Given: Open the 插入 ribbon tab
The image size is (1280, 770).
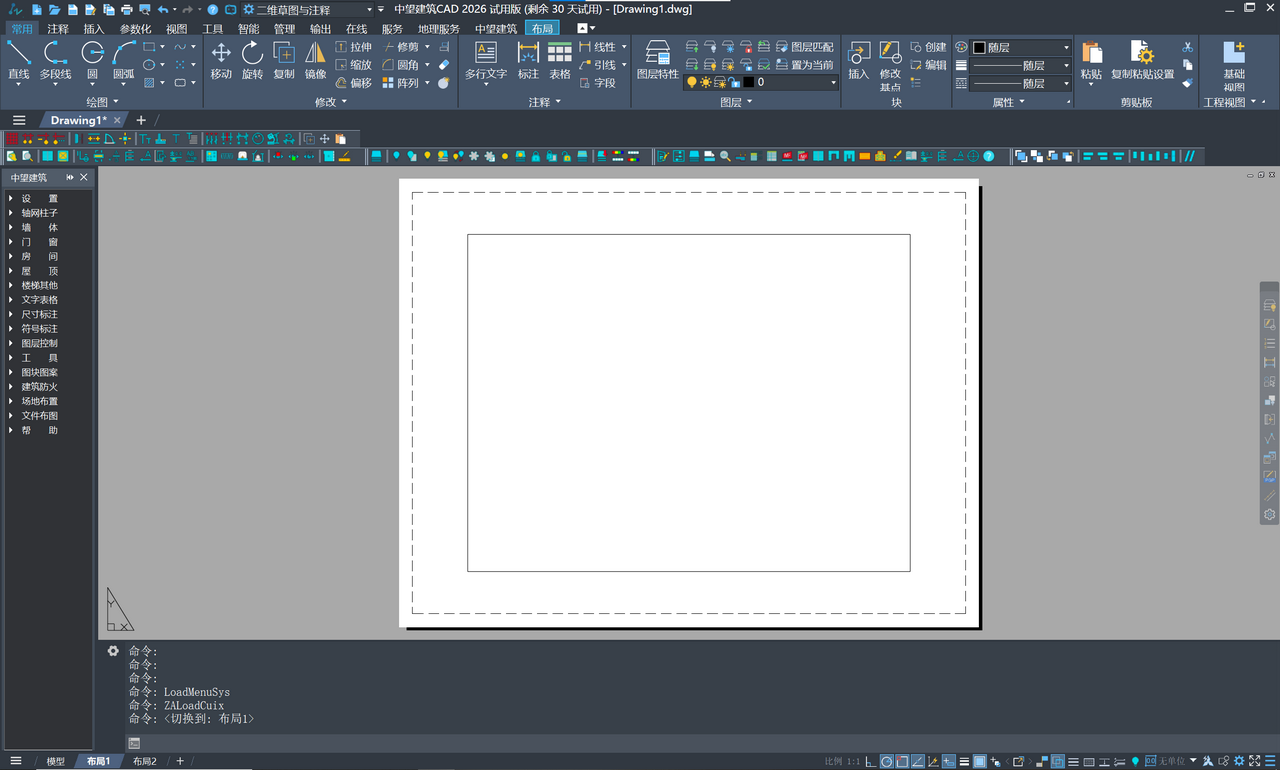Looking at the screenshot, I should click(93, 29).
